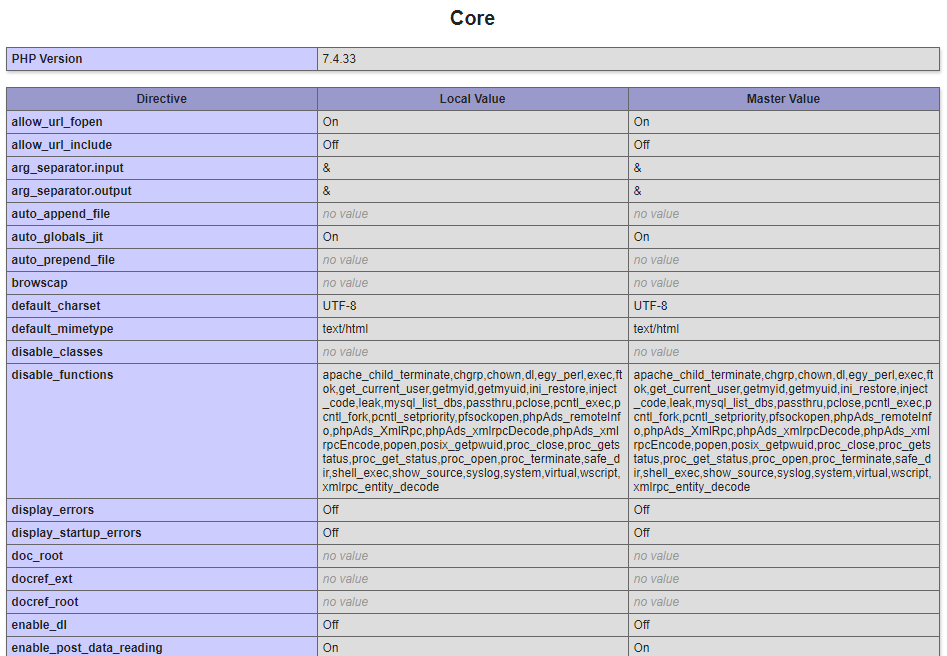Image resolution: width=947 pixels, height=656 pixels.
Task: Select the display_startup_errors directive
Action: [76, 533]
